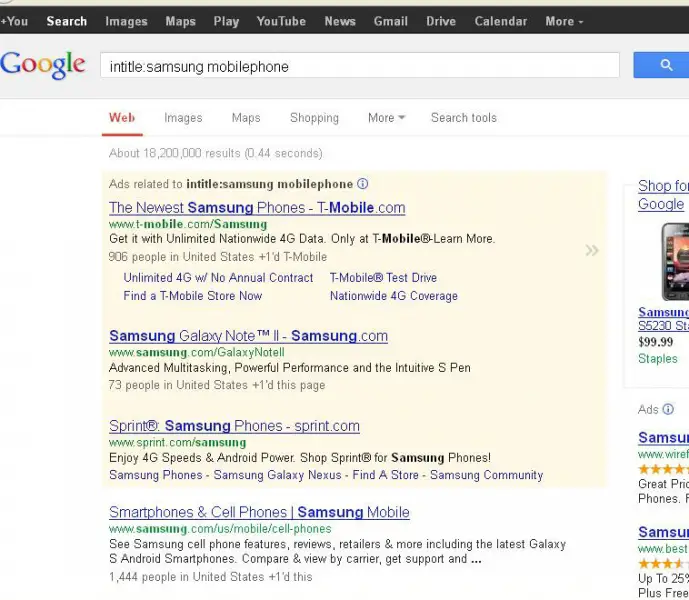Image resolution: width=689 pixels, height=600 pixels.
Task: Focus the search box containing intitle:samsung mobilephone
Action: [x=360, y=65]
